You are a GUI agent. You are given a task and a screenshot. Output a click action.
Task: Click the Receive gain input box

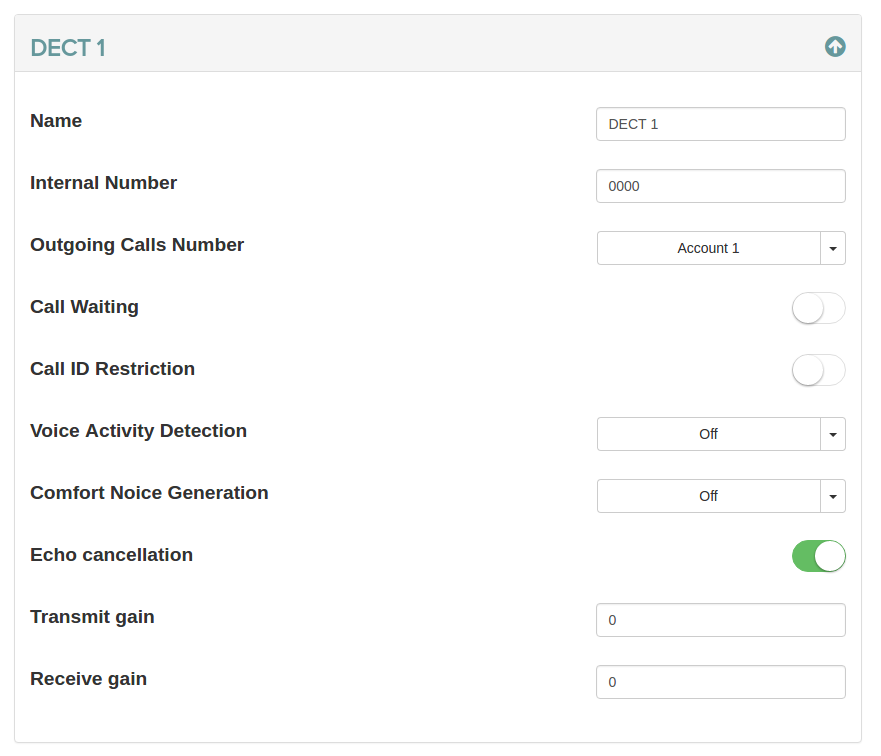pos(720,682)
